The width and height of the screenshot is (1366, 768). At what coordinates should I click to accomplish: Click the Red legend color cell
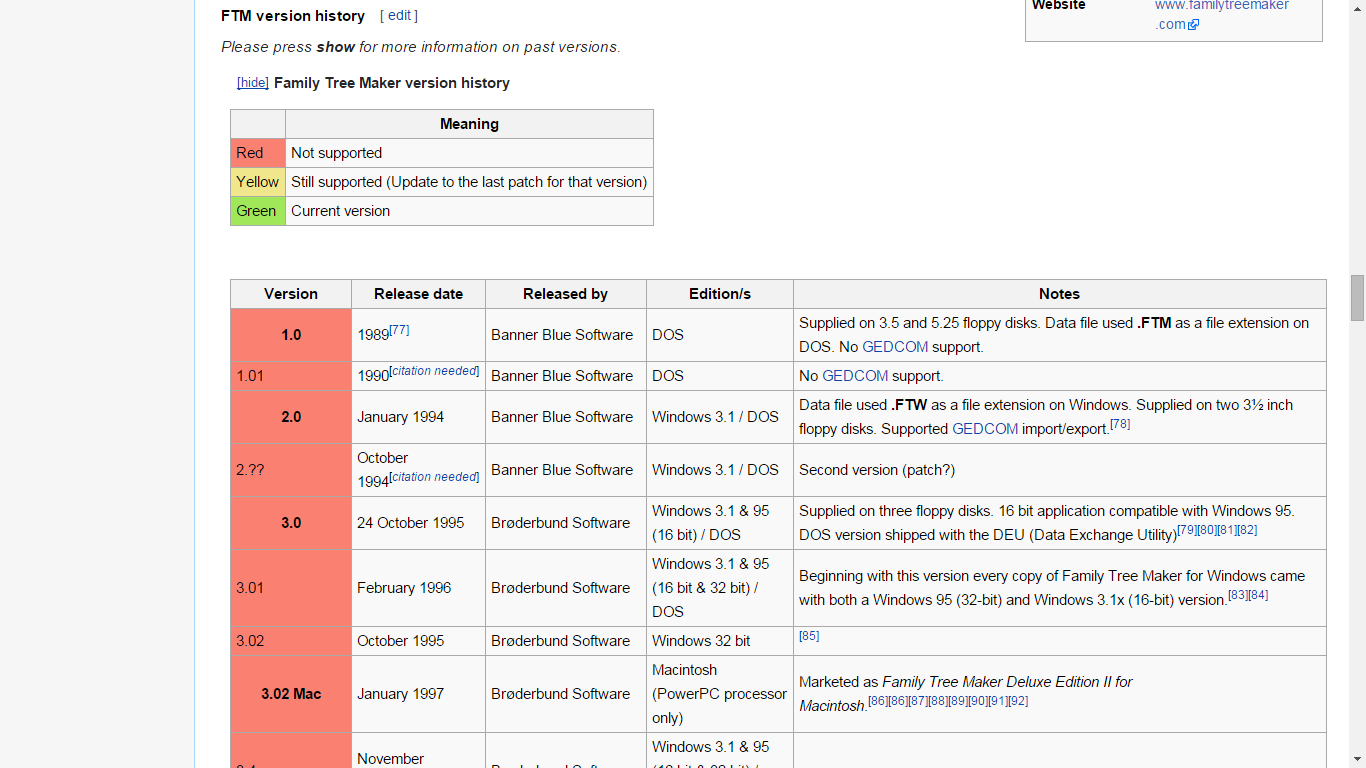pos(258,153)
